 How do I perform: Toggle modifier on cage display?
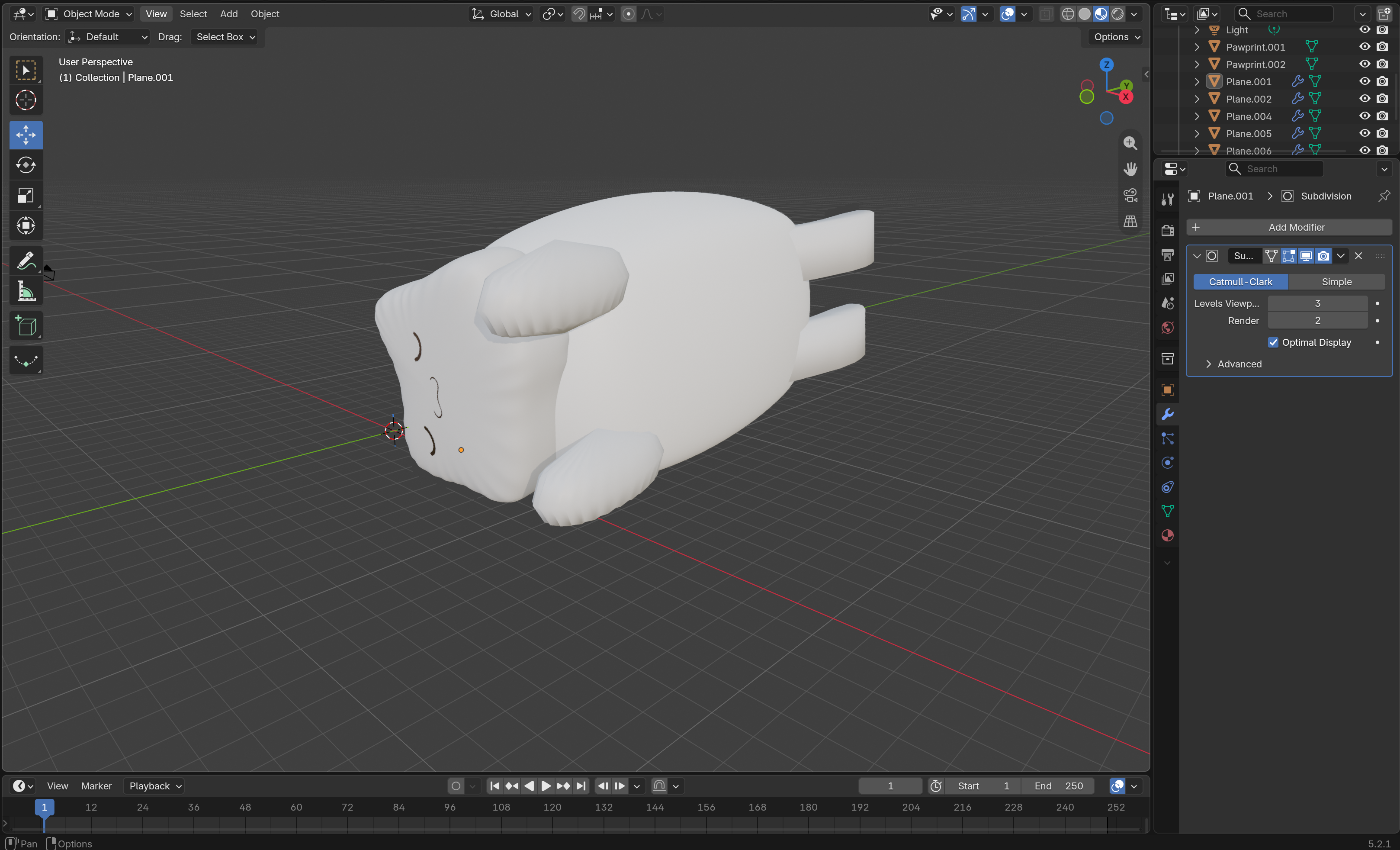coord(1272,256)
